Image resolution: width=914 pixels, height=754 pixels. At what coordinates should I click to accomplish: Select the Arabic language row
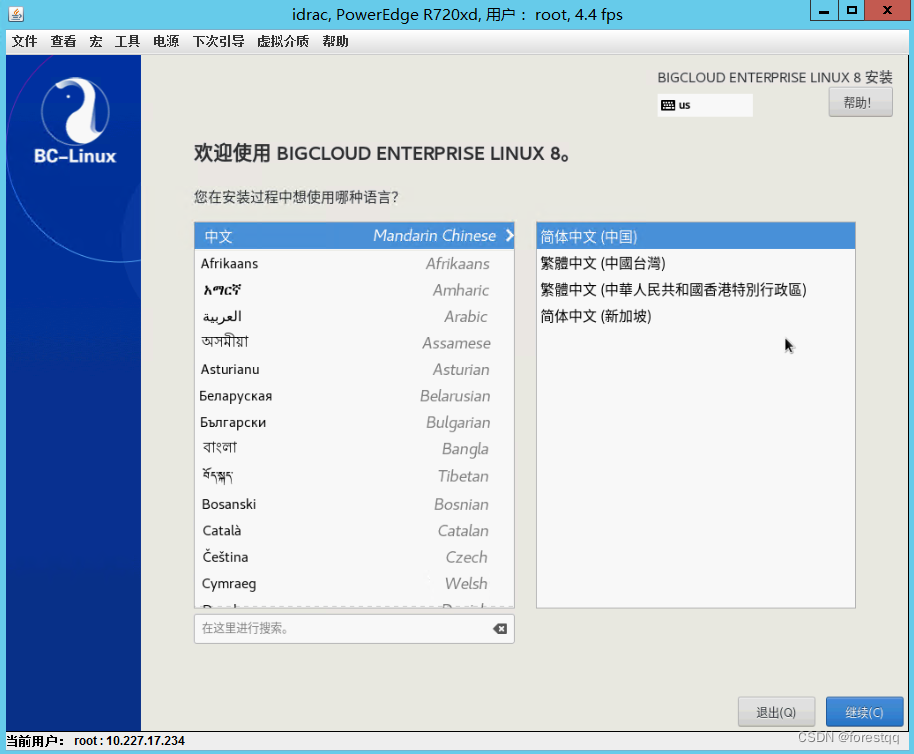point(354,316)
